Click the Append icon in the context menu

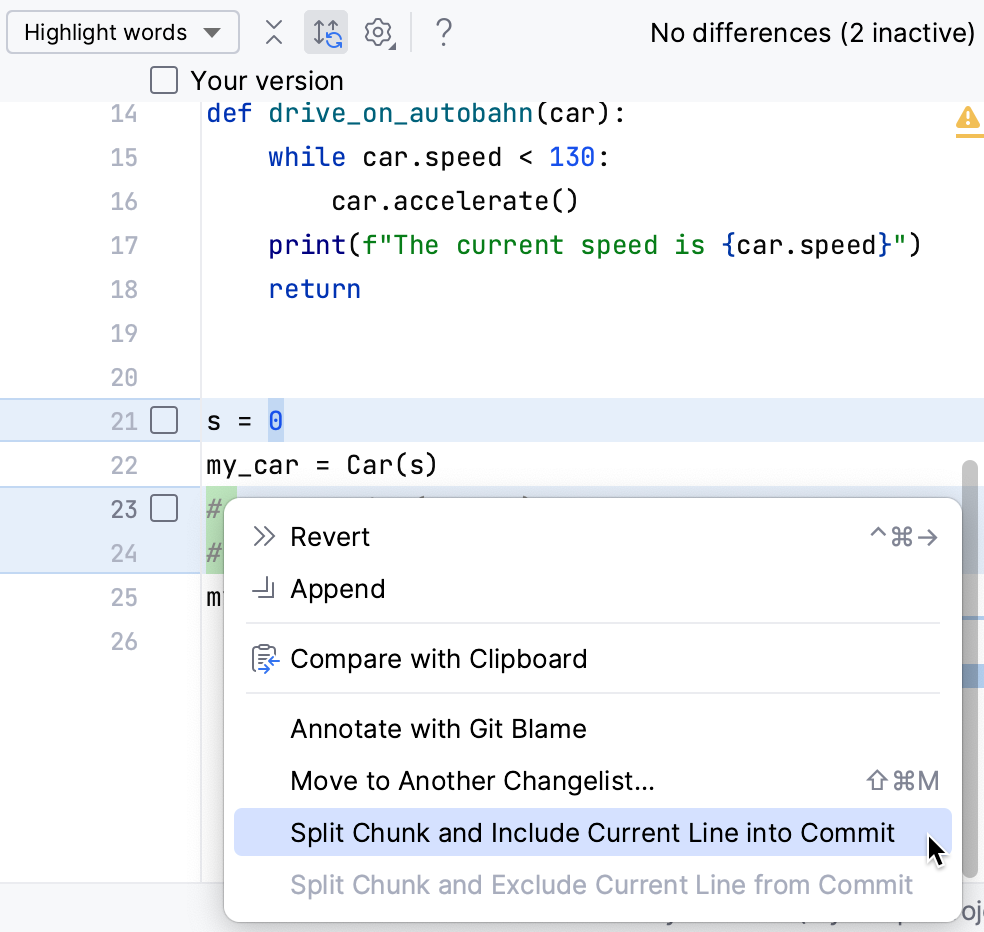pos(264,589)
